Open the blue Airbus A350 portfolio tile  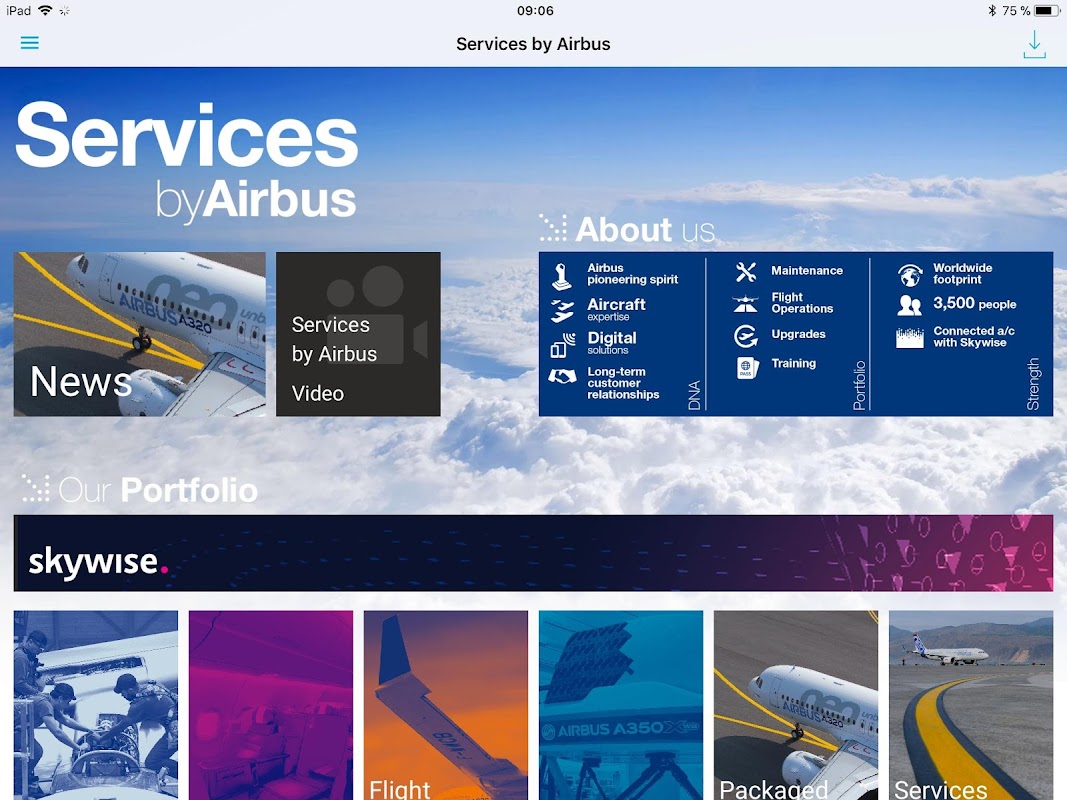tap(621, 705)
